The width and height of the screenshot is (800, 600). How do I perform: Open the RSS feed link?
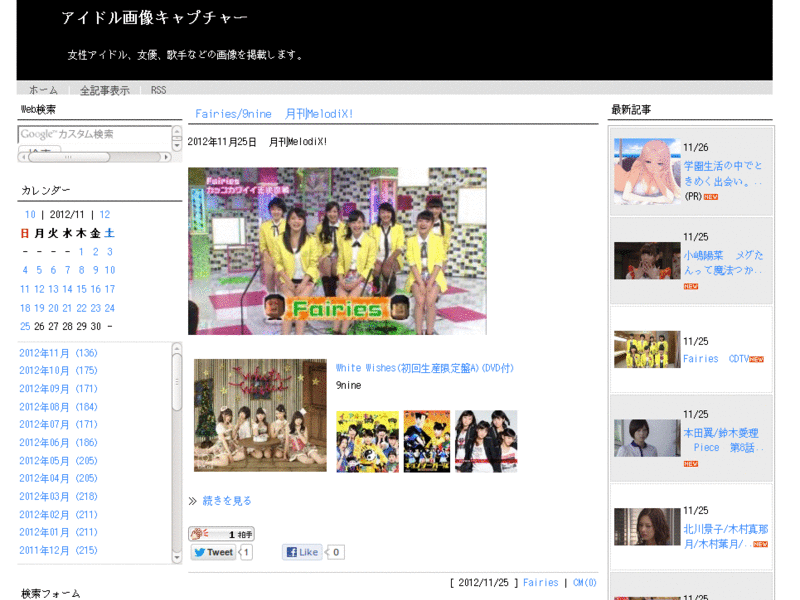point(158,90)
